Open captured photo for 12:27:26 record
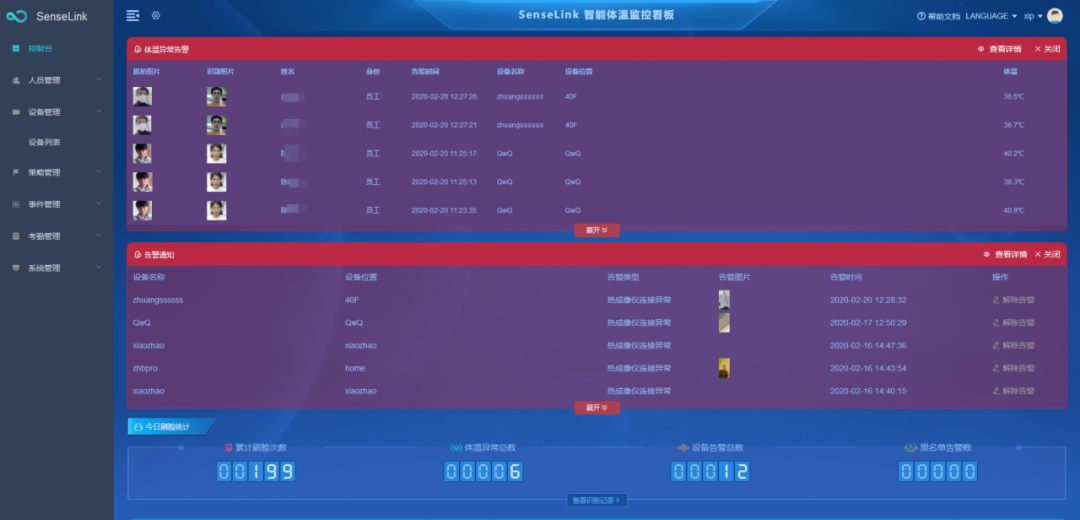1080x520 pixels. coord(143,96)
